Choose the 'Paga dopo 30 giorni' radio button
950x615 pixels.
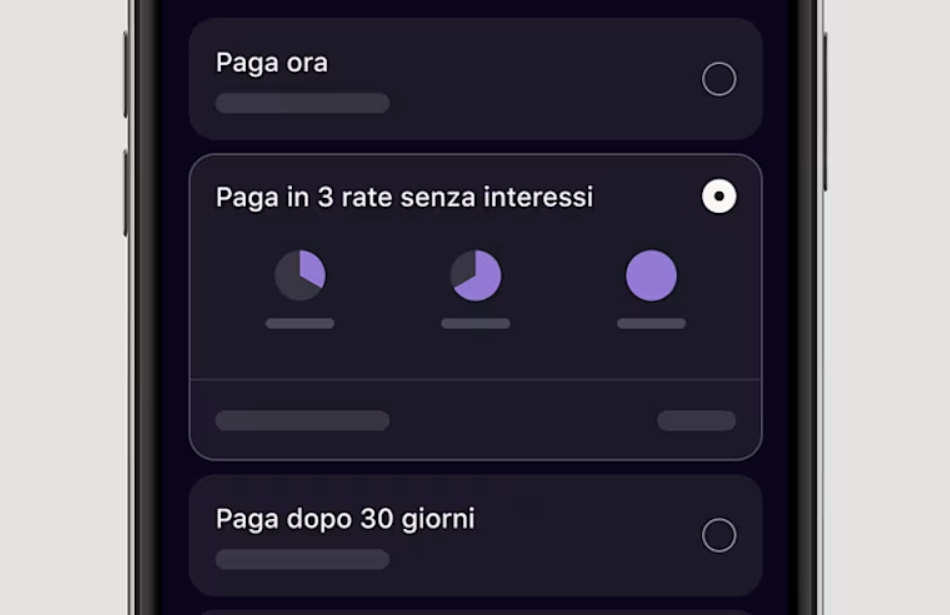pos(719,535)
